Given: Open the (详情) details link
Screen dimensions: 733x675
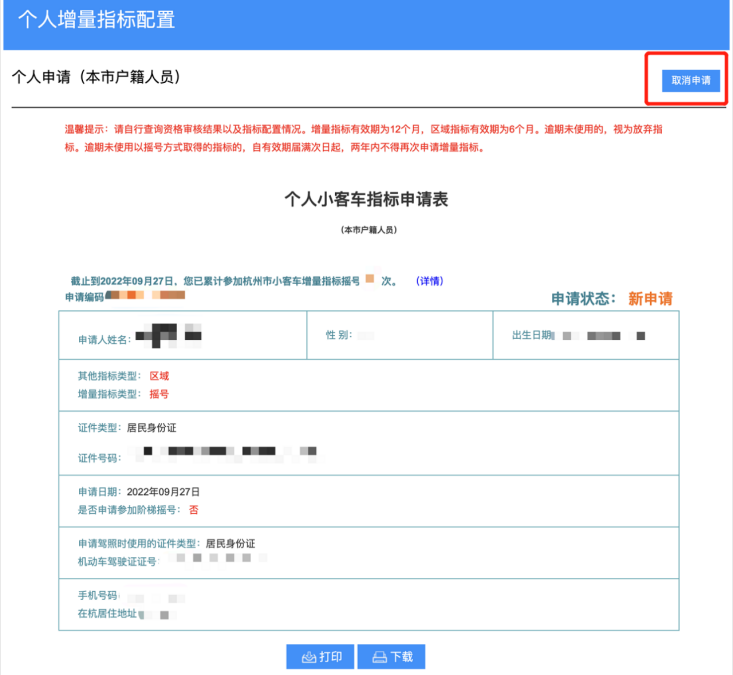Looking at the screenshot, I should point(429,281).
